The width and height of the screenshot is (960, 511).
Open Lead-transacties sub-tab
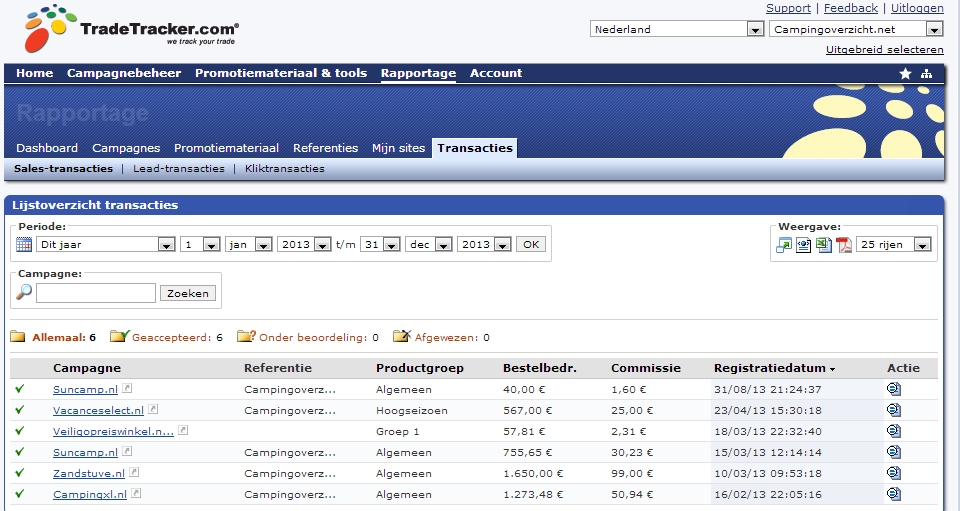pyautogui.click(x=179, y=168)
